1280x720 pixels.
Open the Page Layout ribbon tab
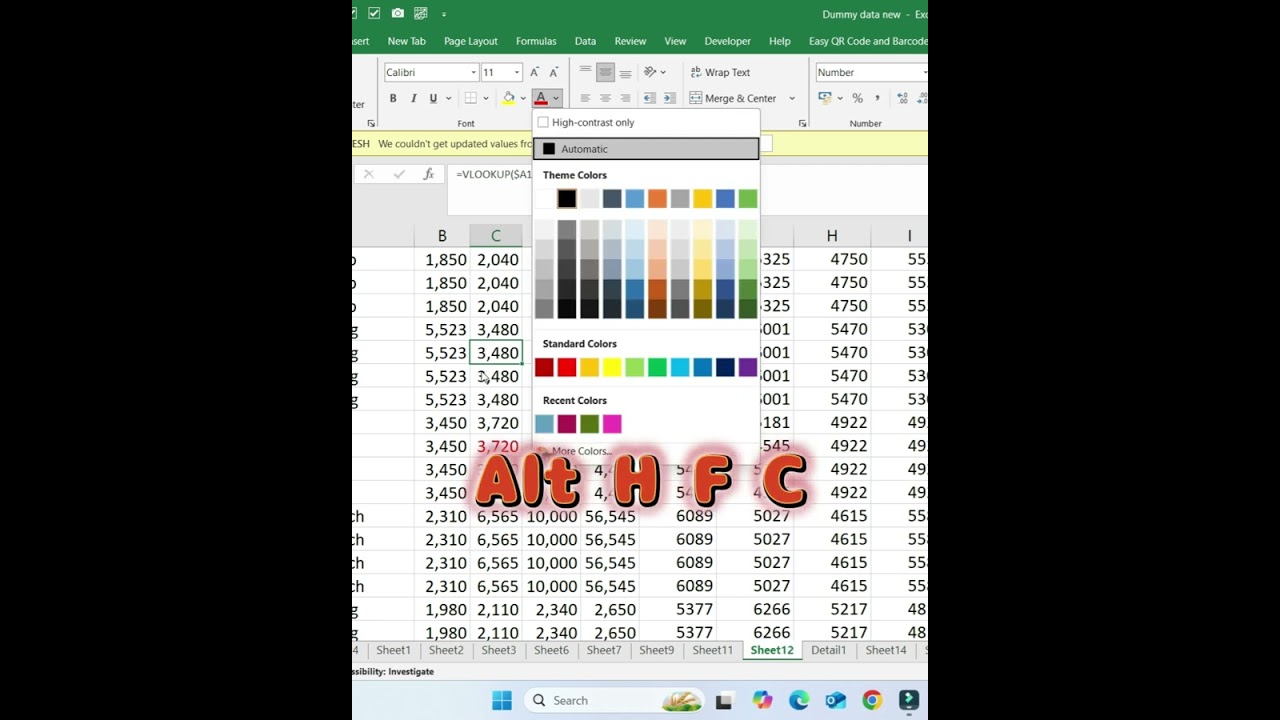[x=471, y=41]
